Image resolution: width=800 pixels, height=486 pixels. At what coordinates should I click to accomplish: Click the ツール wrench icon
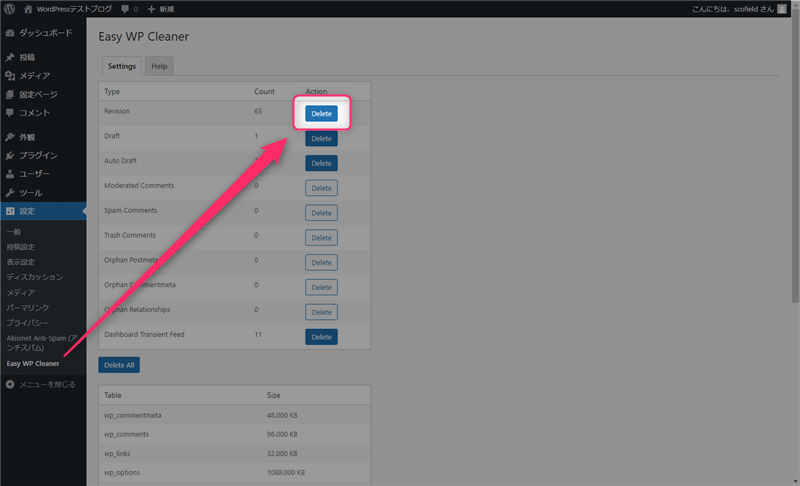point(10,193)
